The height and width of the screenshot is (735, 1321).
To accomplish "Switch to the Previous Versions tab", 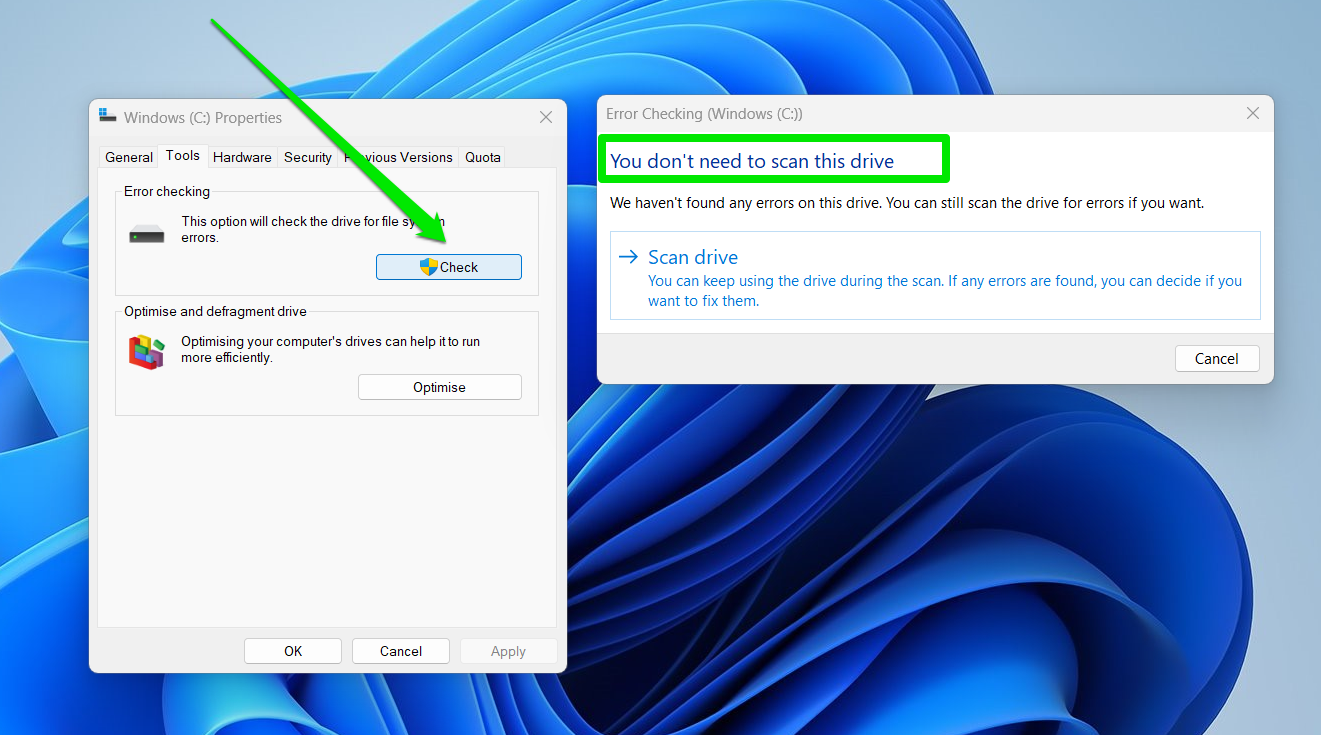I will [399, 157].
